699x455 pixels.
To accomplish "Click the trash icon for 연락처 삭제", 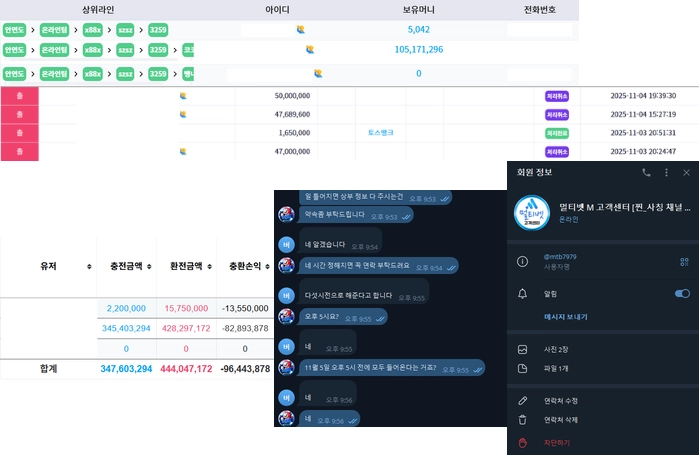I will pyautogui.click(x=522, y=420).
